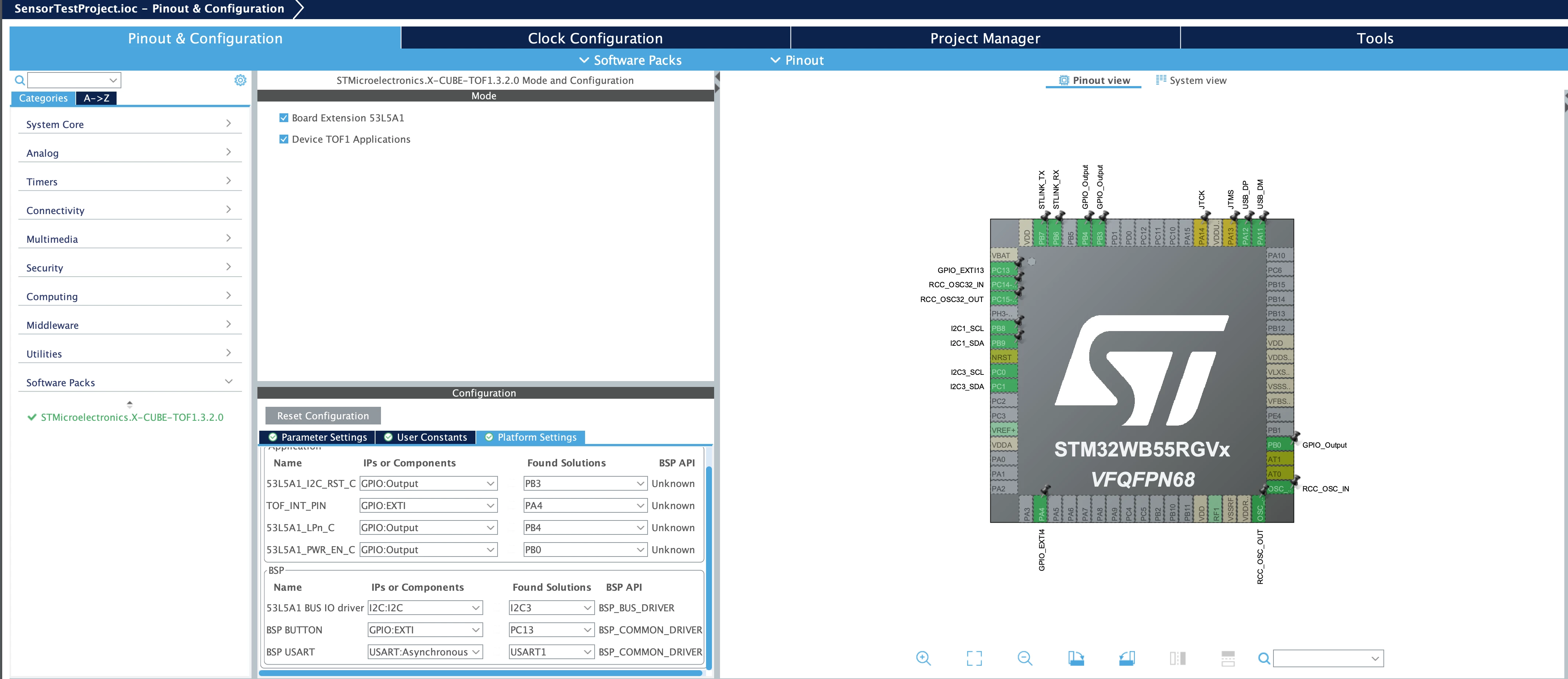The image size is (1568, 679).
Task: Select the Pinout view tab
Action: [x=1094, y=80]
